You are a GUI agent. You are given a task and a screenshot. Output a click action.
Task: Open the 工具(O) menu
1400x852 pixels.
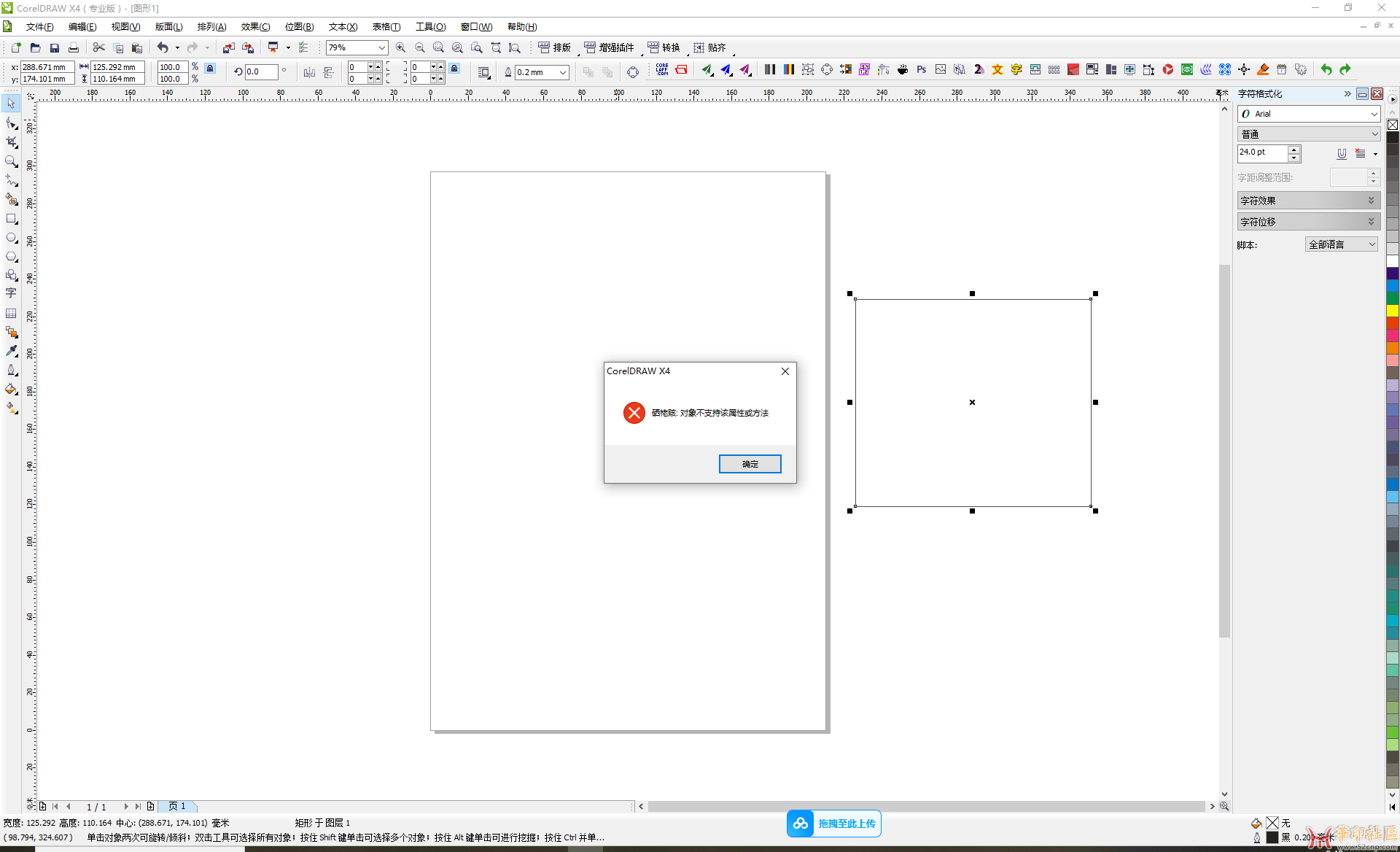(x=430, y=27)
